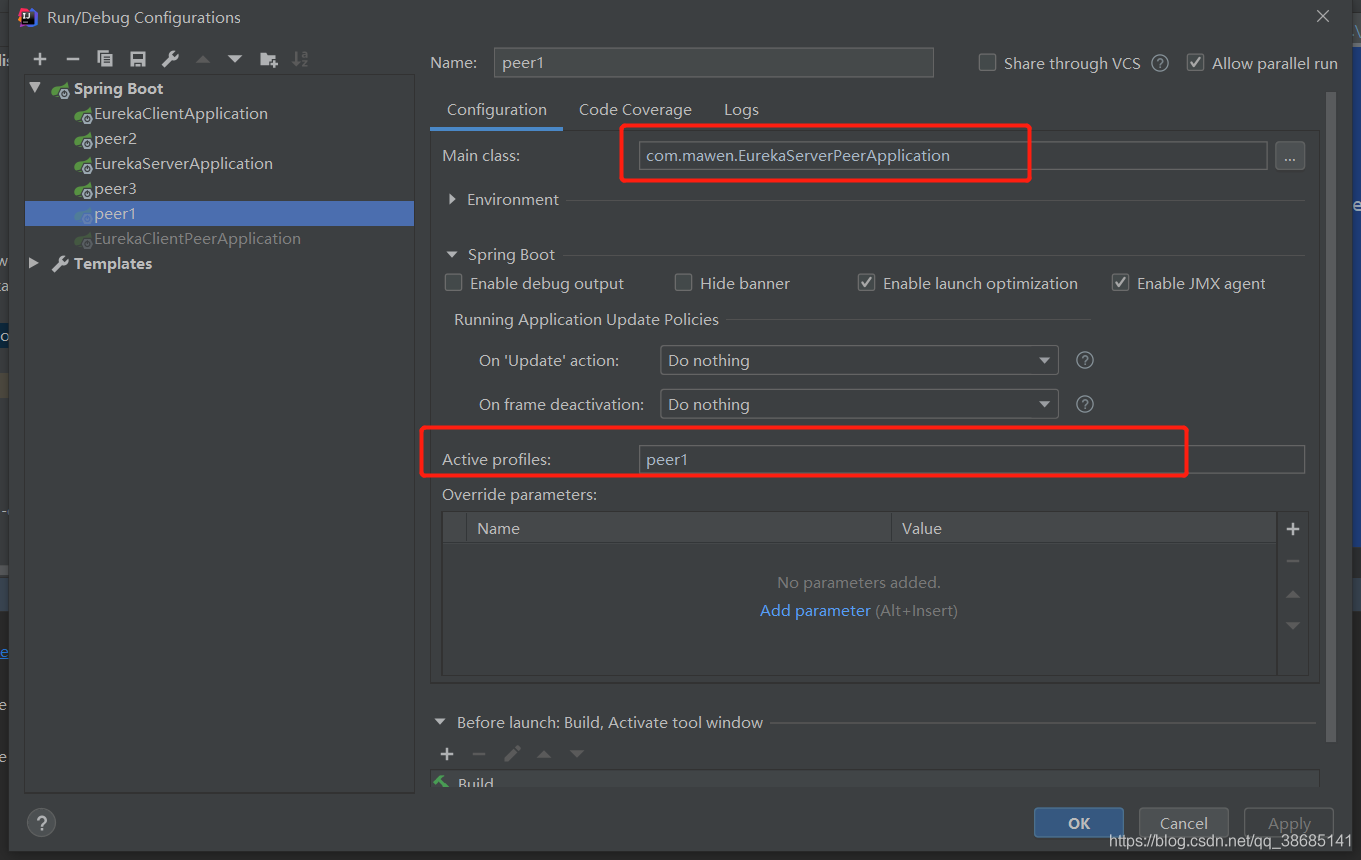
Task: Open edit templates wrench icon
Action: point(170,59)
